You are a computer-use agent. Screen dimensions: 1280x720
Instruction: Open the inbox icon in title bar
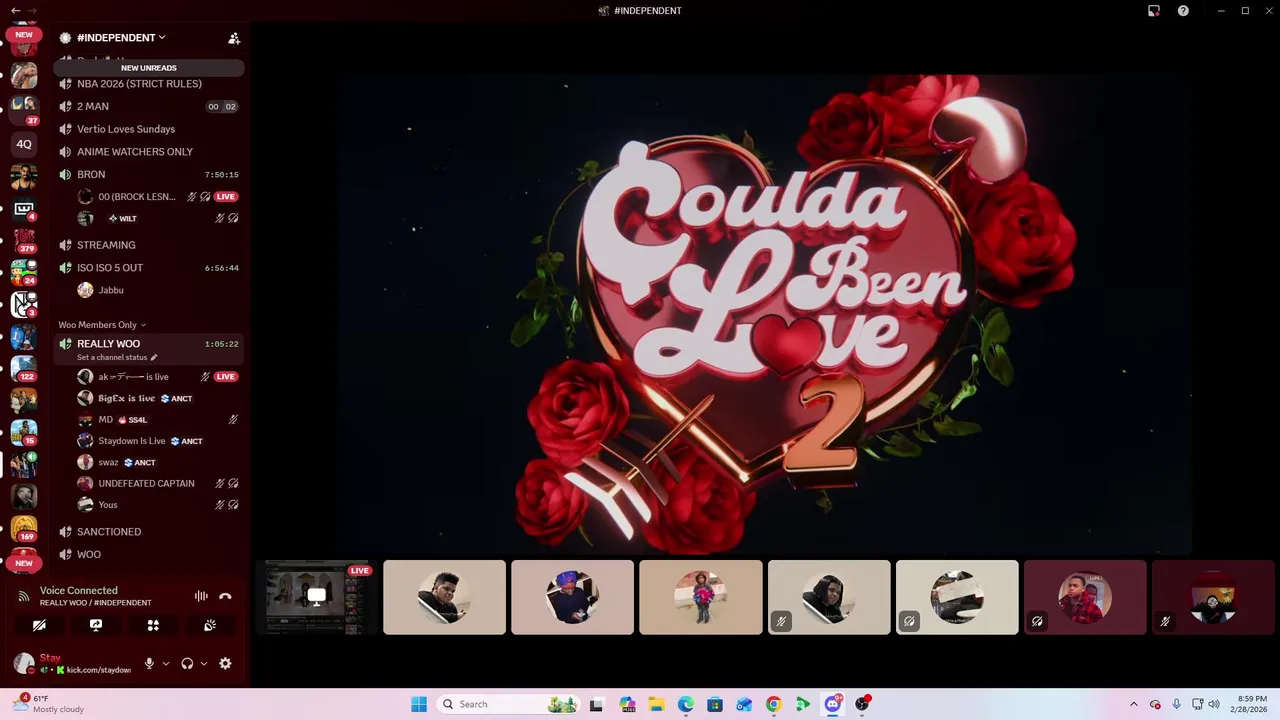point(1154,11)
